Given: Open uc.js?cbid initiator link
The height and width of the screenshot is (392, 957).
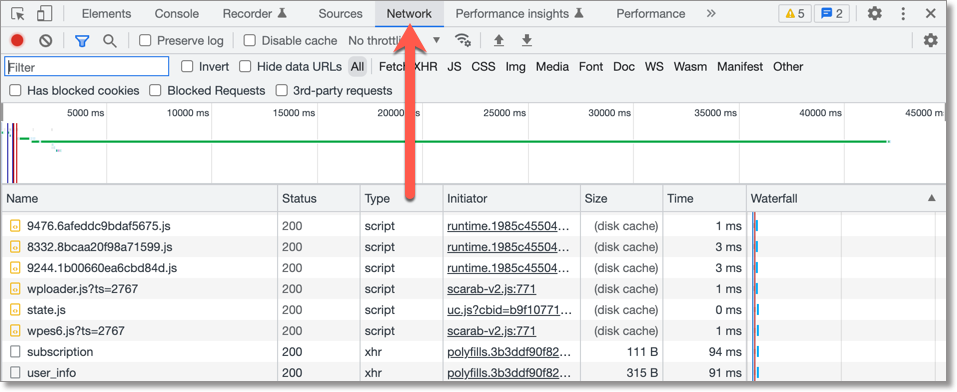Looking at the screenshot, I should 510,310.
